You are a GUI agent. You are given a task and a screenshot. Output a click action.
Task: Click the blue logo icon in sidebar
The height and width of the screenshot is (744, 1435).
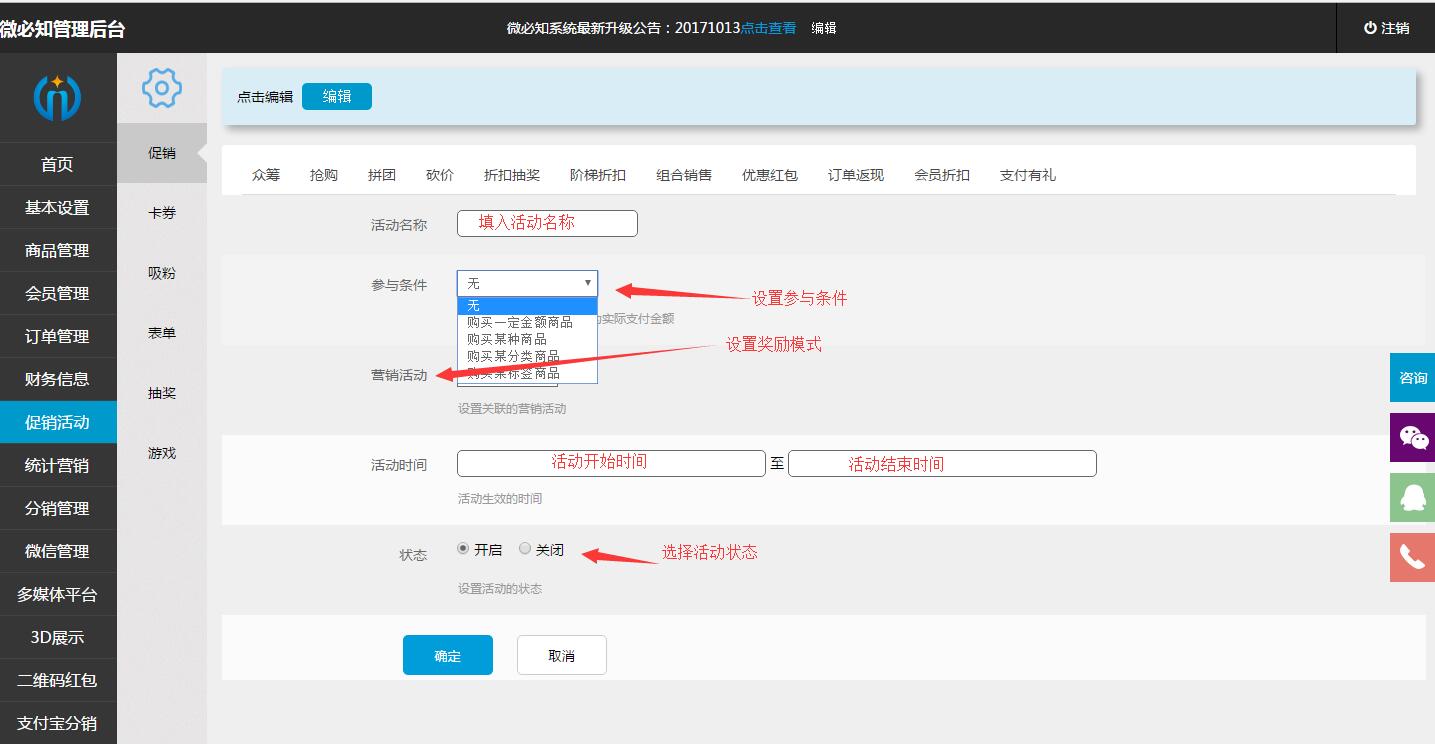click(x=57, y=97)
